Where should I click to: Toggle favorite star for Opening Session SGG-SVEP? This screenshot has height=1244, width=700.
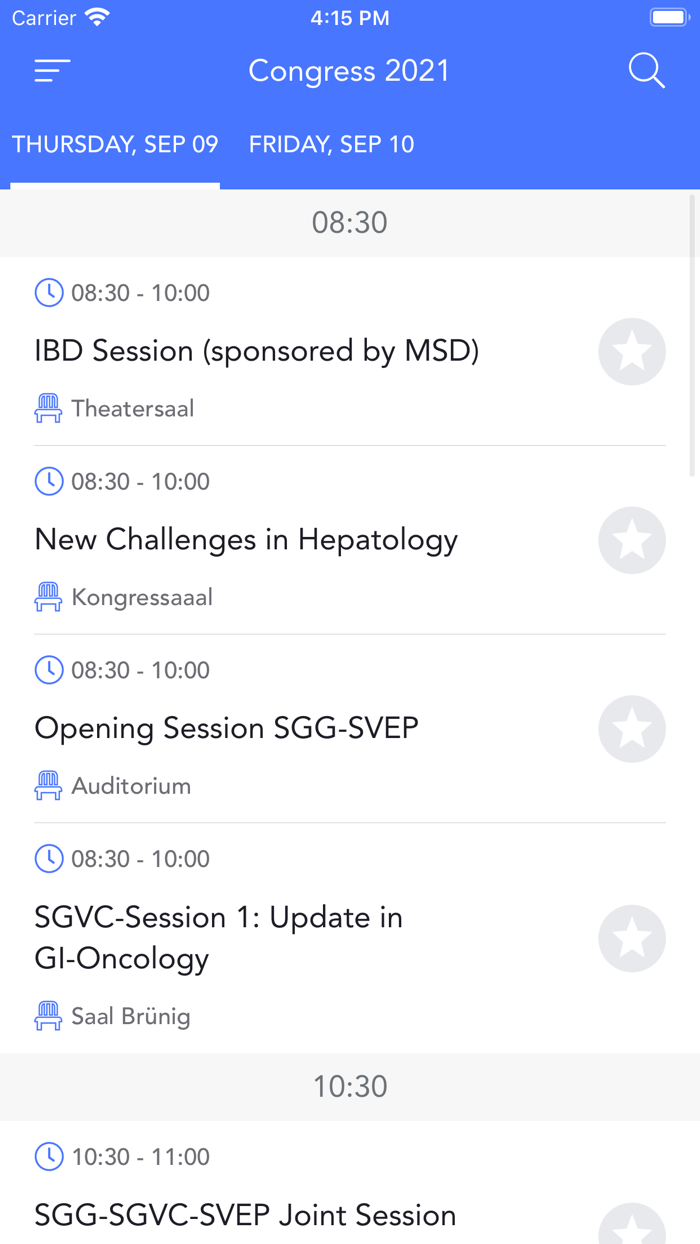click(x=632, y=729)
